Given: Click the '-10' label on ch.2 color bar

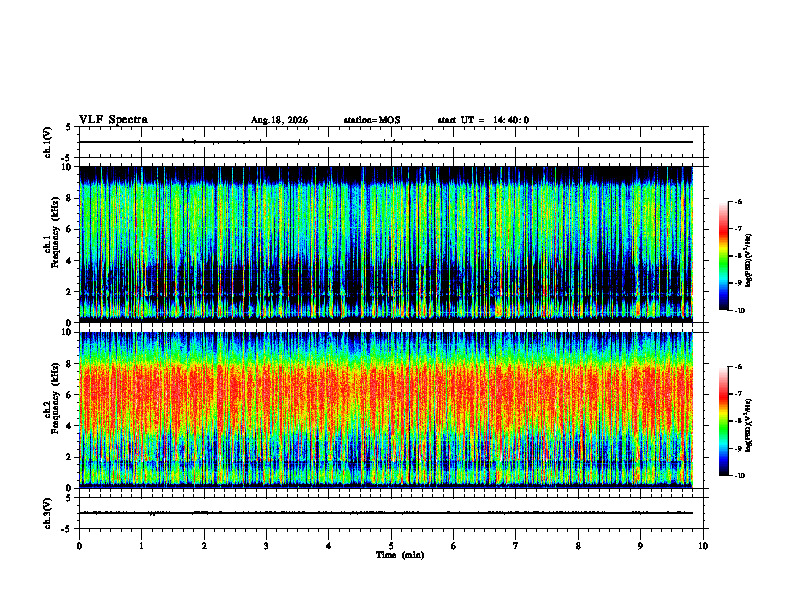Looking at the screenshot, I should (740, 476).
